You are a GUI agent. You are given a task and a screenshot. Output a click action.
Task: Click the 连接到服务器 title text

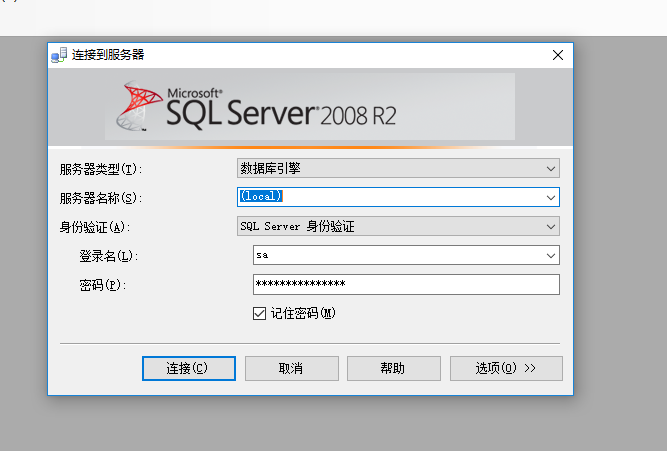click(x=108, y=55)
